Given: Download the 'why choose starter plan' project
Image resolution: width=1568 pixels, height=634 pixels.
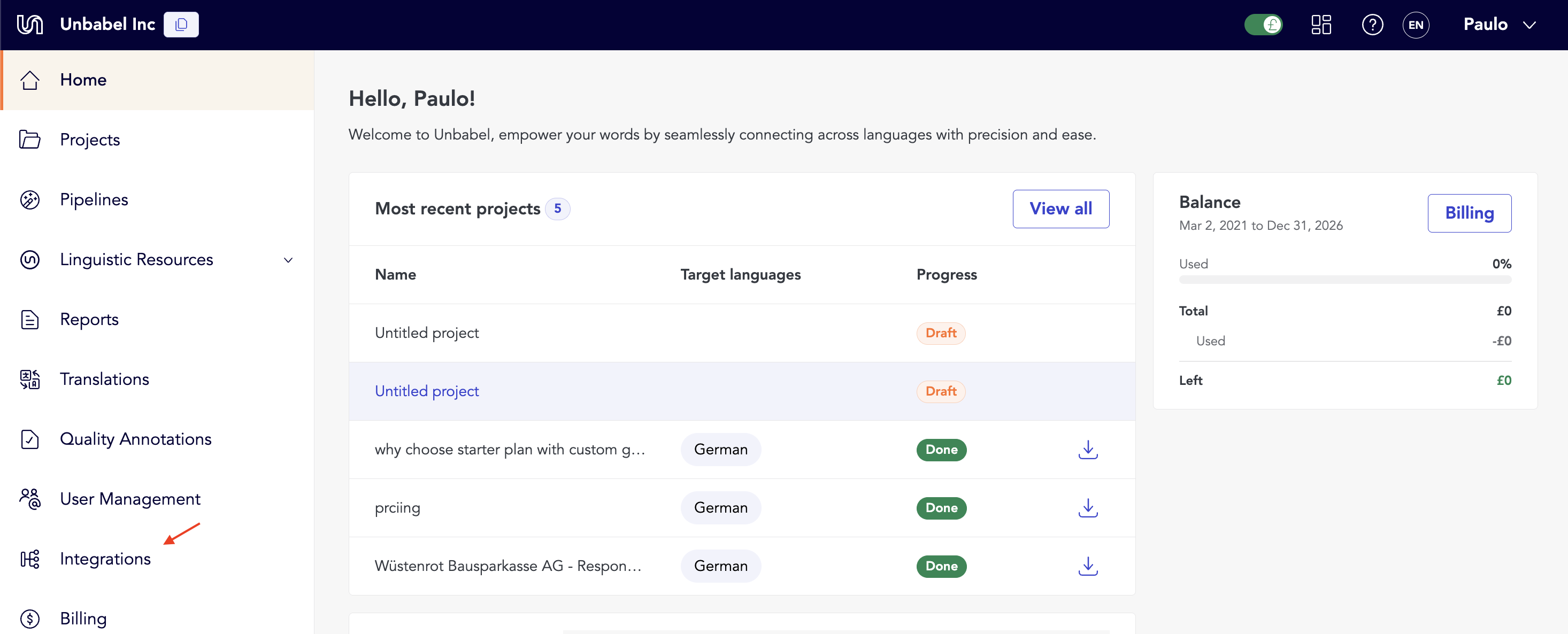Looking at the screenshot, I should click(x=1088, y=450).
